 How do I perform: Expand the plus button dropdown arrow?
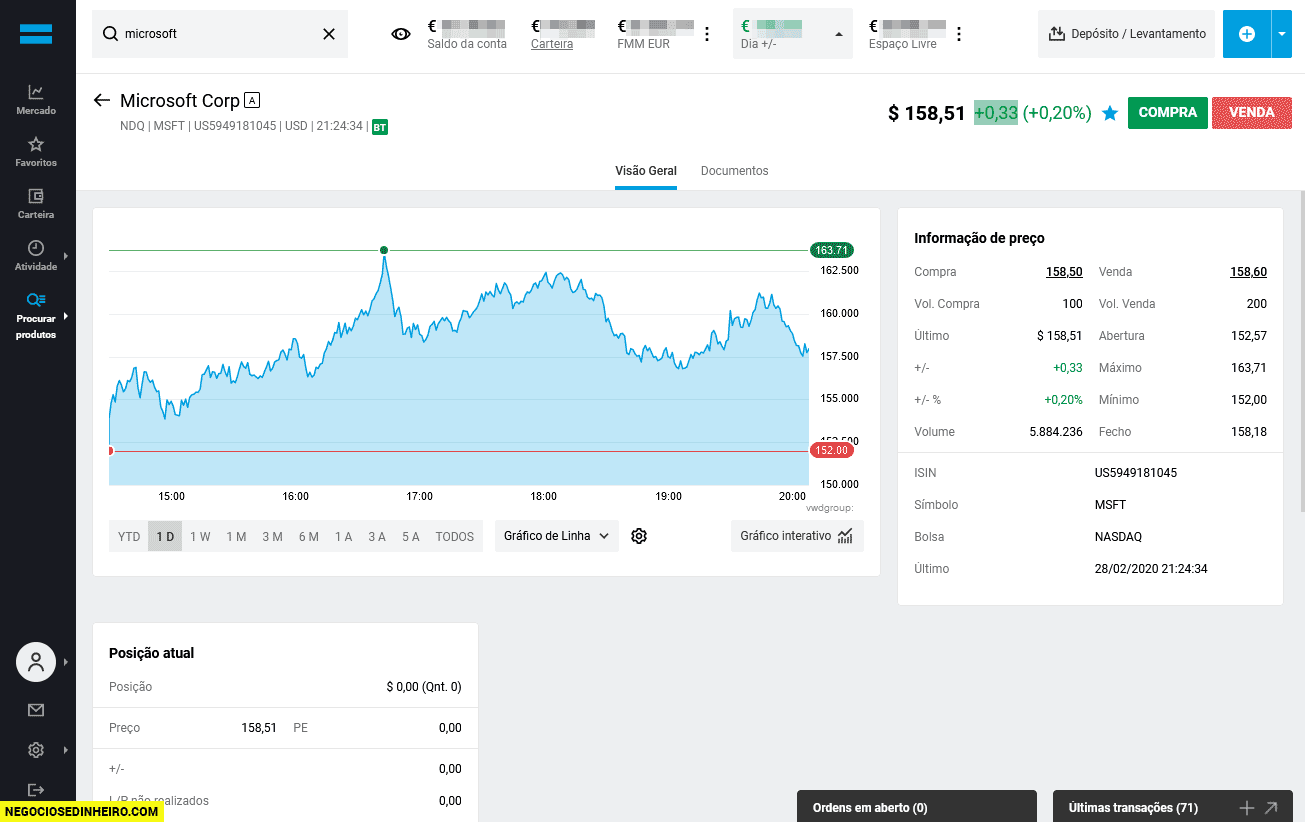[1282, 34]
